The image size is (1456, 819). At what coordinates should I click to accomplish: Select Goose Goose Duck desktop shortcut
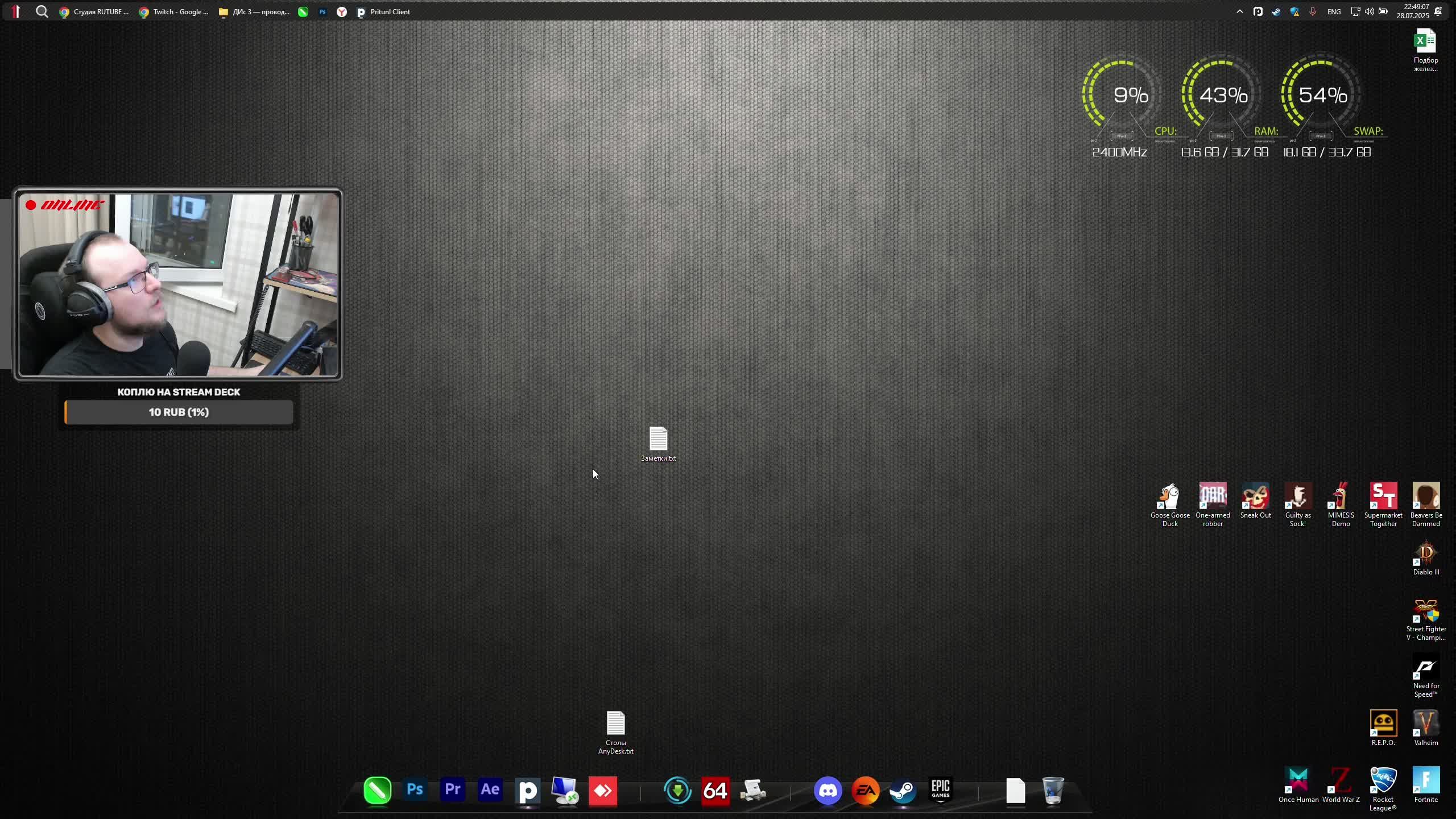[1169, 504]
